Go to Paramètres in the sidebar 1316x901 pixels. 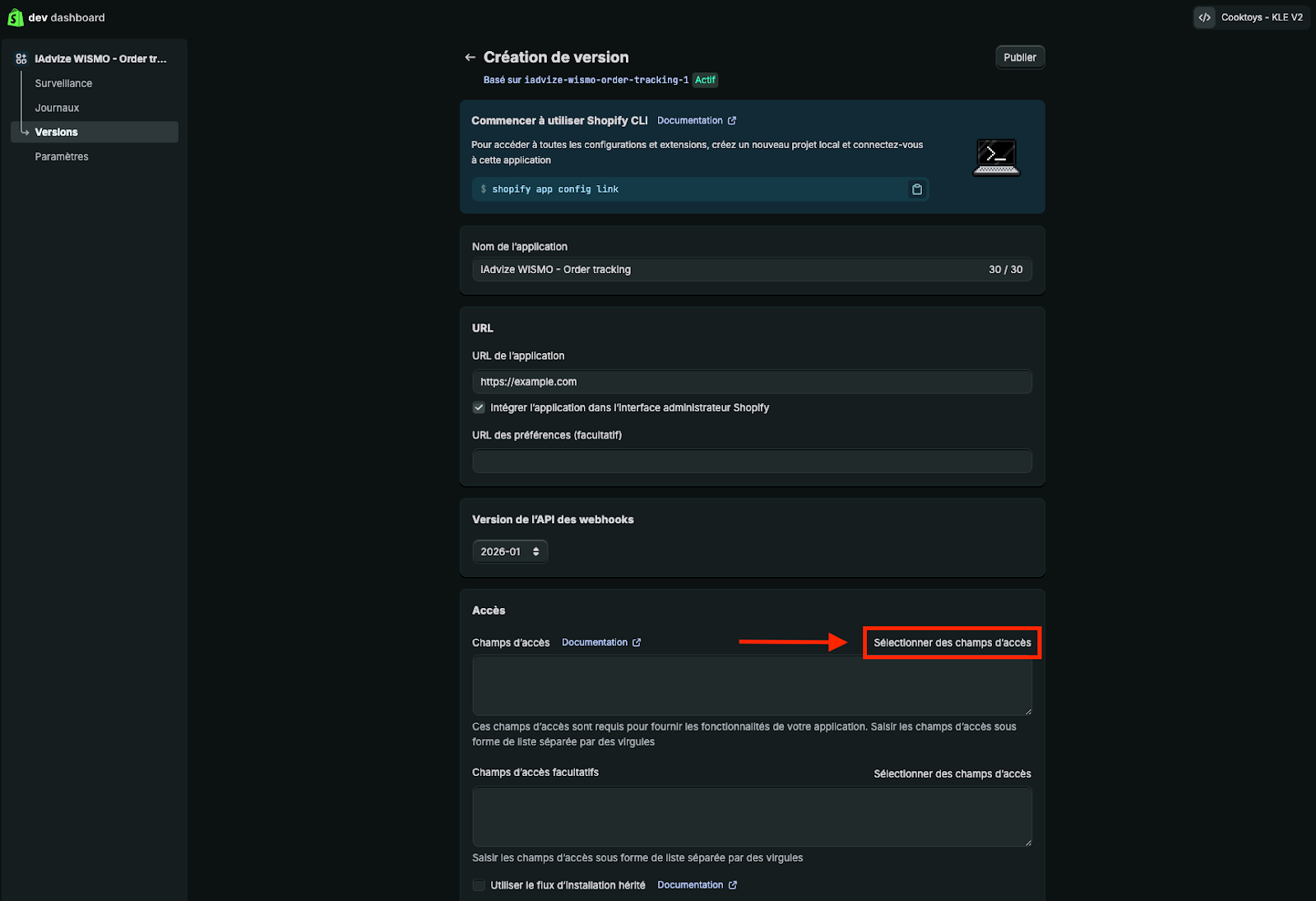click(x=62, y=156)
